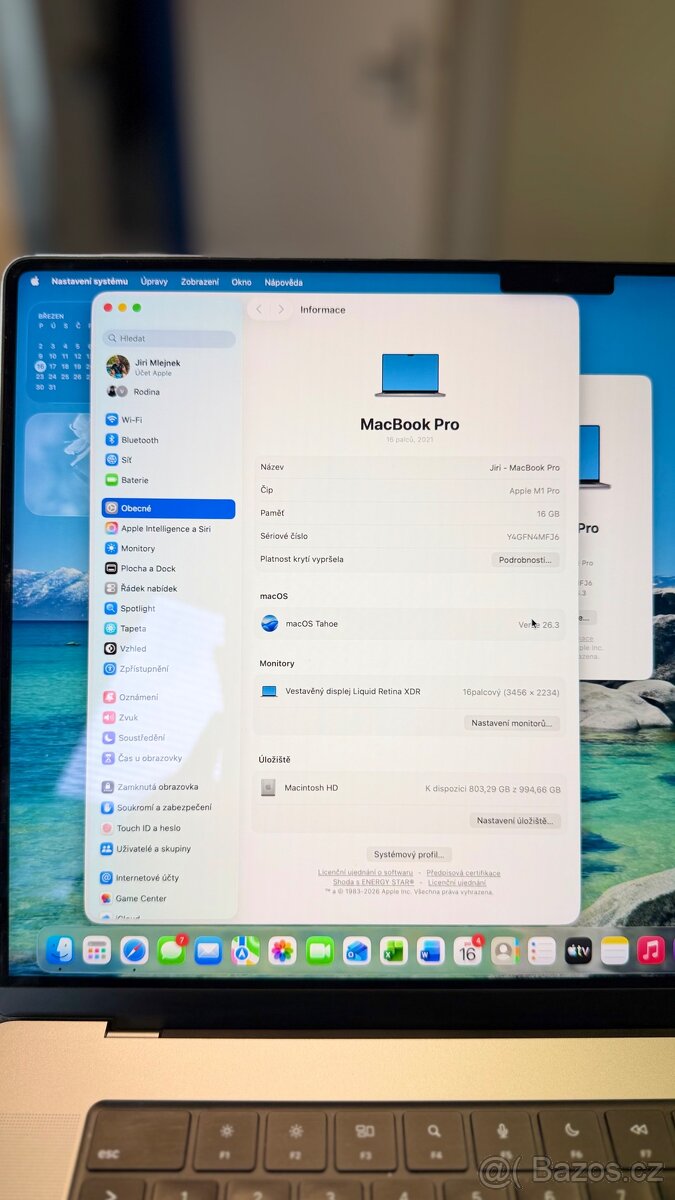The height and width of the screenshot is (1200, 675).
Task: Open Music from the Dock
Action: (x=651, y=950)
